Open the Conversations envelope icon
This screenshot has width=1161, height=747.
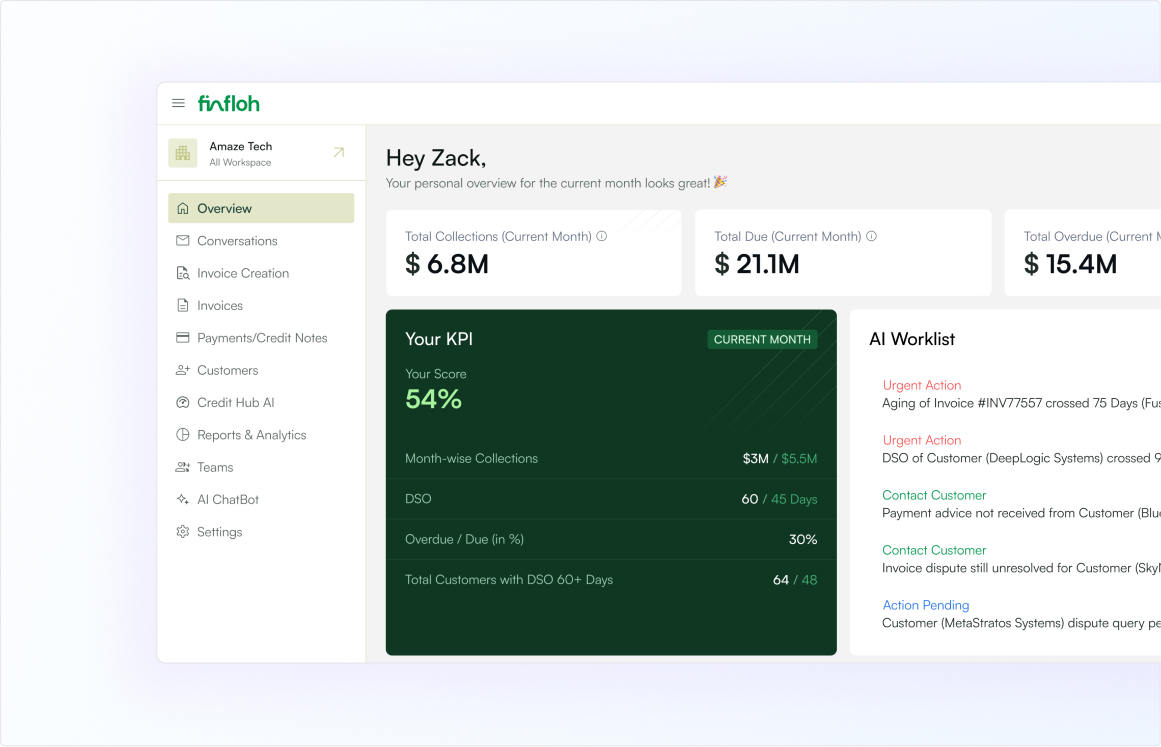[x=183, y=241]
